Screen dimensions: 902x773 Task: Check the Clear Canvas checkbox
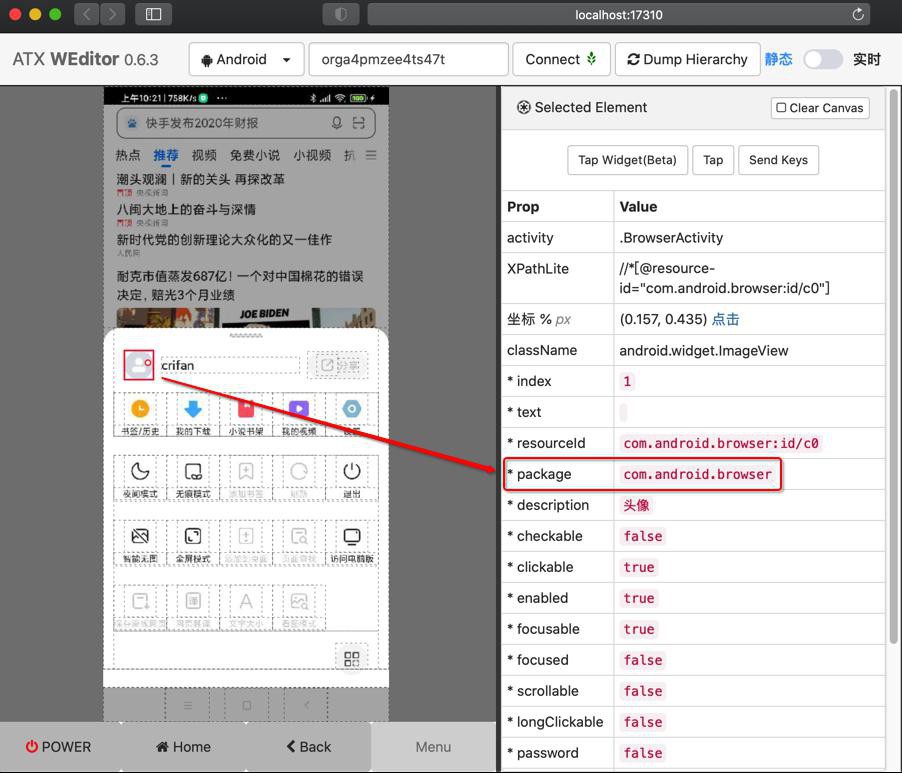pyautogui.click(x=781, y=108)
